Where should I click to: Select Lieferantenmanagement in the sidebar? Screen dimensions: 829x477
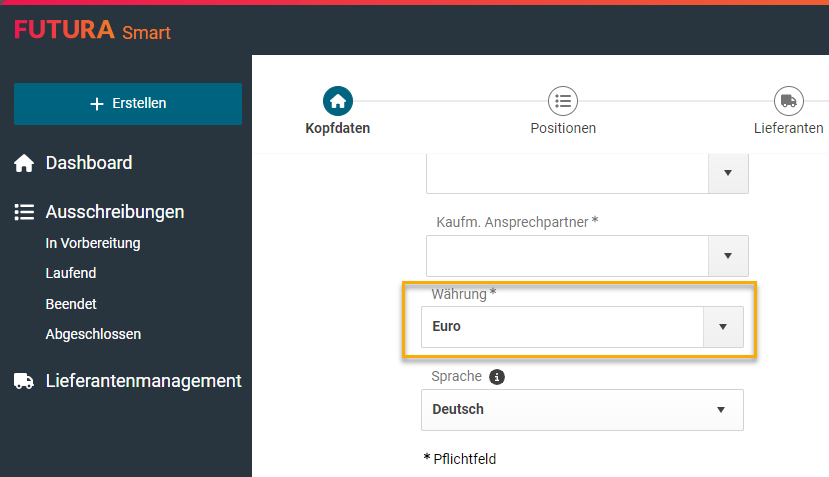[x=143, y=381]
